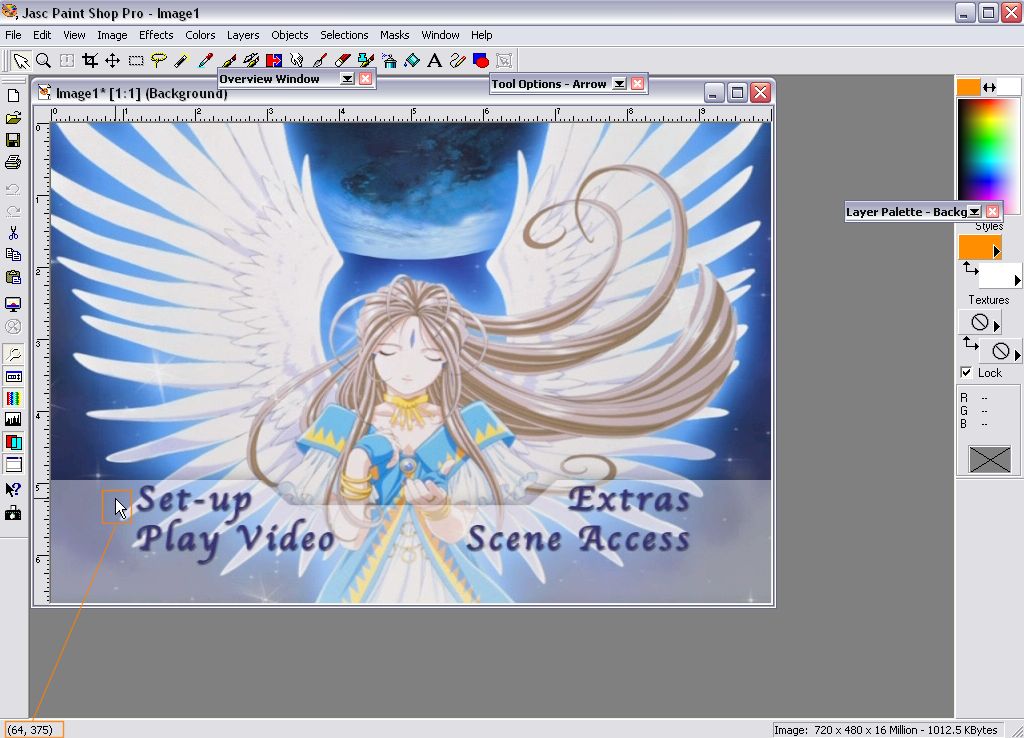Screen dimensions: 1024x738
Task: Expand the Tool Options roll-up arrow
Action: tap(619, 84)
